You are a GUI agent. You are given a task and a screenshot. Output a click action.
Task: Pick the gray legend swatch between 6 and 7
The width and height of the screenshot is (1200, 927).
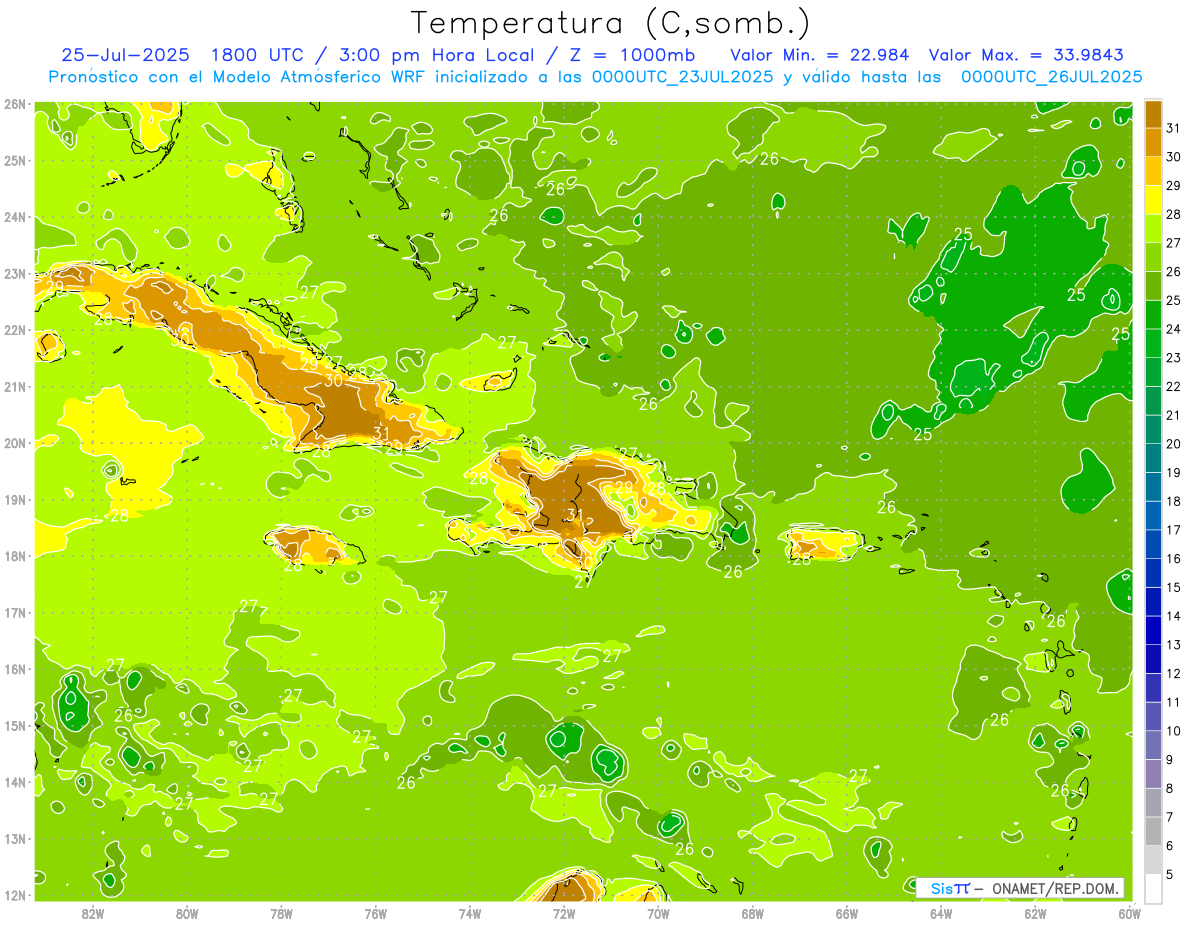click(1153, 831)
